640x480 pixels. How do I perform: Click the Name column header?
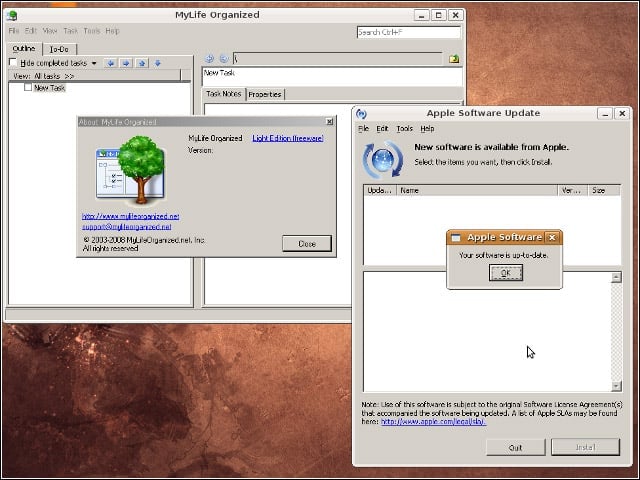point(477,191)
